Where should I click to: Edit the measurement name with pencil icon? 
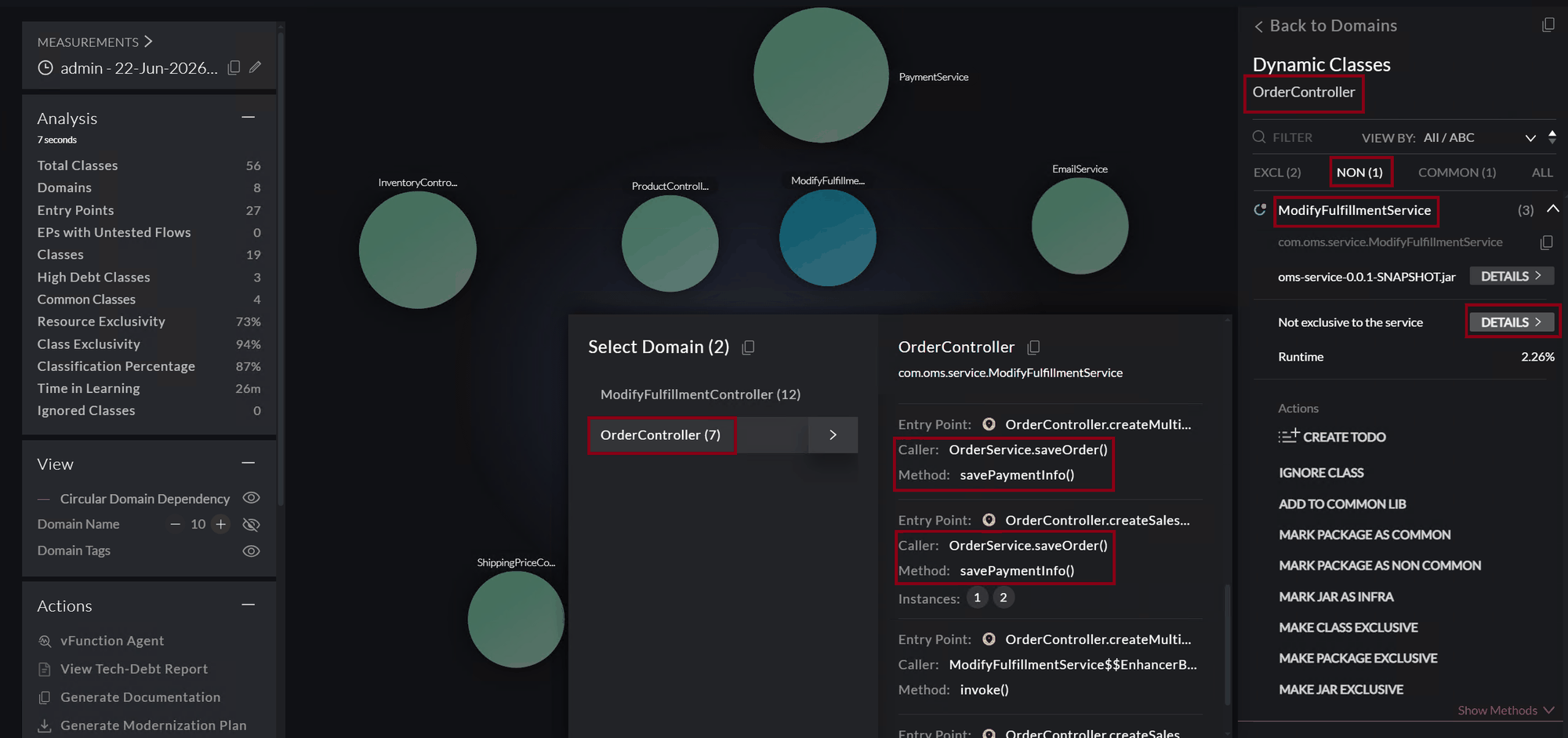coord(255,67)
